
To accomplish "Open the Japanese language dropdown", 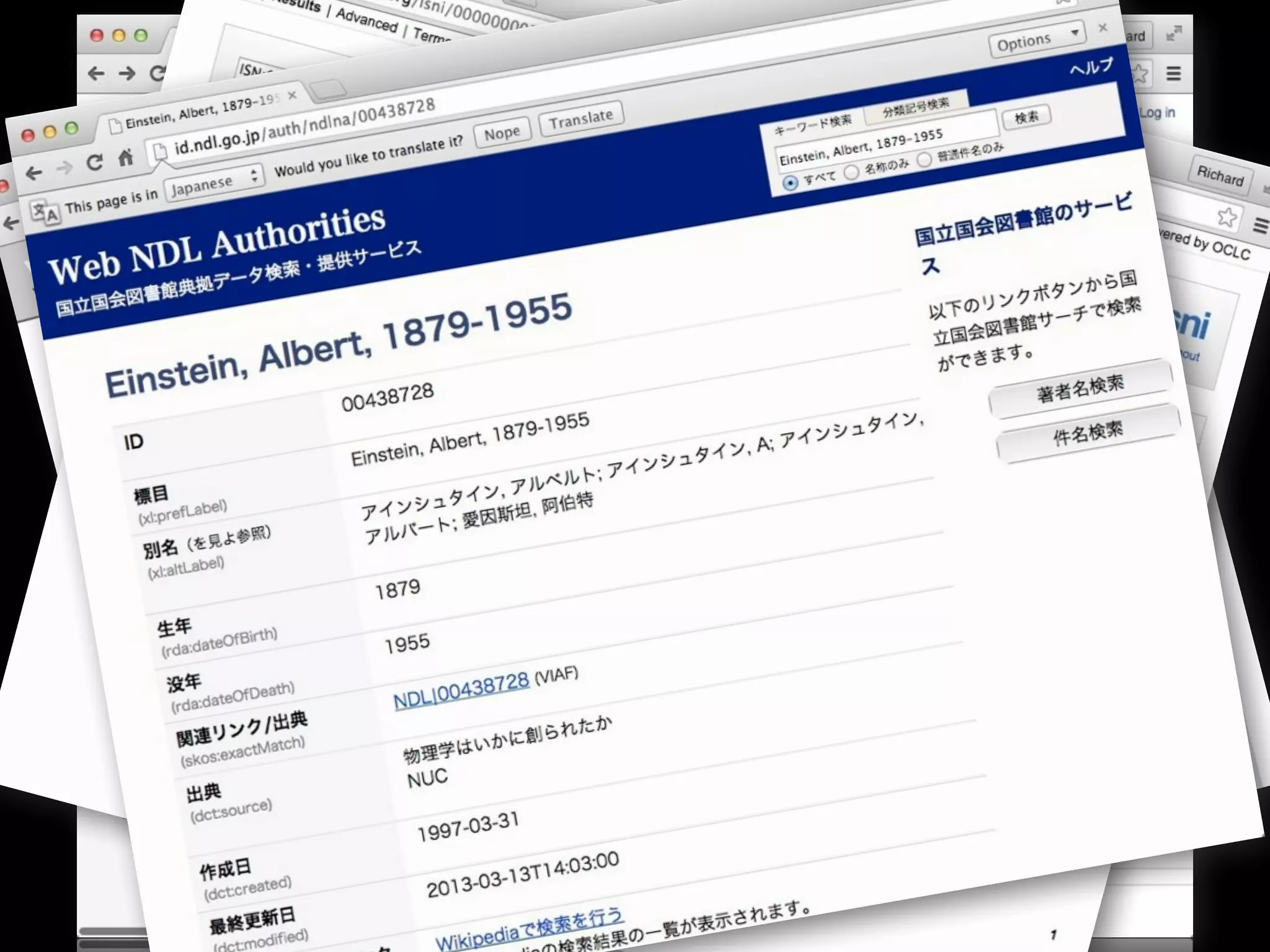I will tap(214, 183).
